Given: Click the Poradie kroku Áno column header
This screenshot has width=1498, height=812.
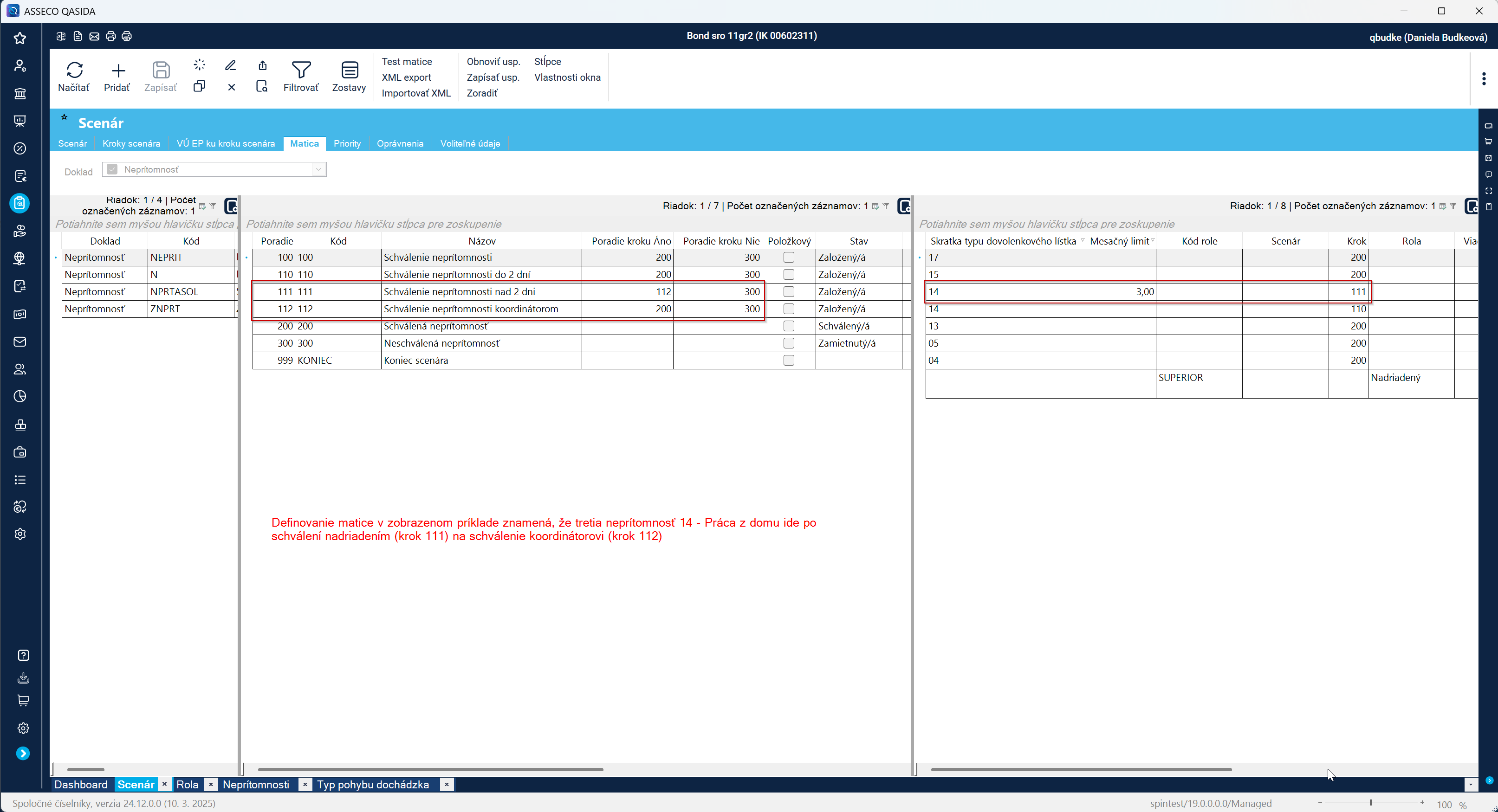Looking at the screenshot, I should [x=631, y=241].
